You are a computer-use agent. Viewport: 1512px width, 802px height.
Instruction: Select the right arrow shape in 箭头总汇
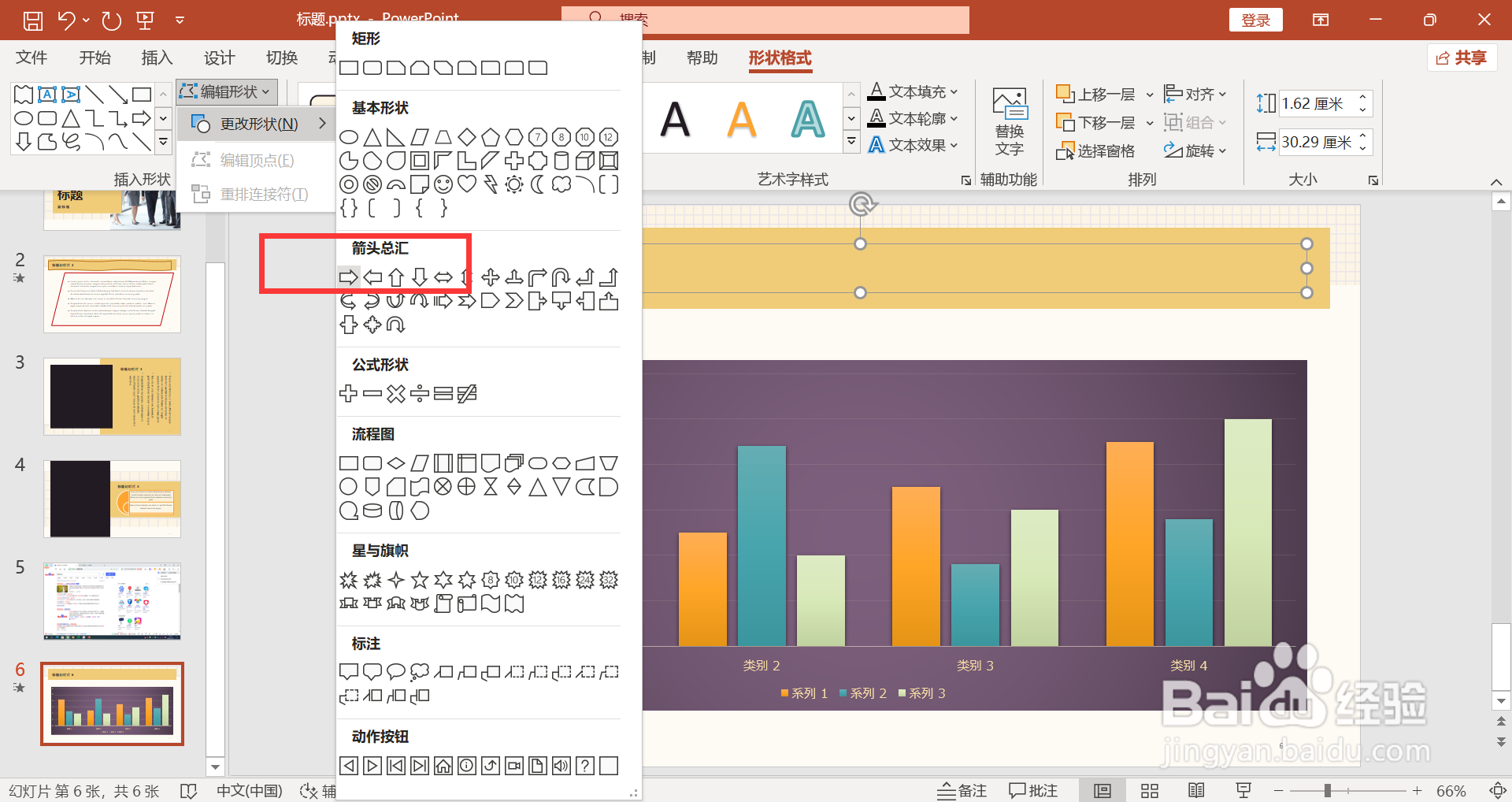pyautogui.click(x=349, y=277)
